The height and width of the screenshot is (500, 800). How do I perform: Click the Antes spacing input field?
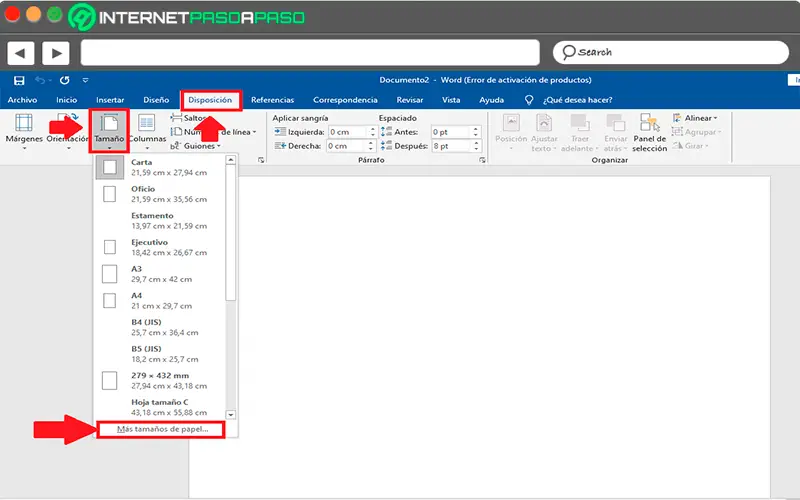click(x=451, y=132)
